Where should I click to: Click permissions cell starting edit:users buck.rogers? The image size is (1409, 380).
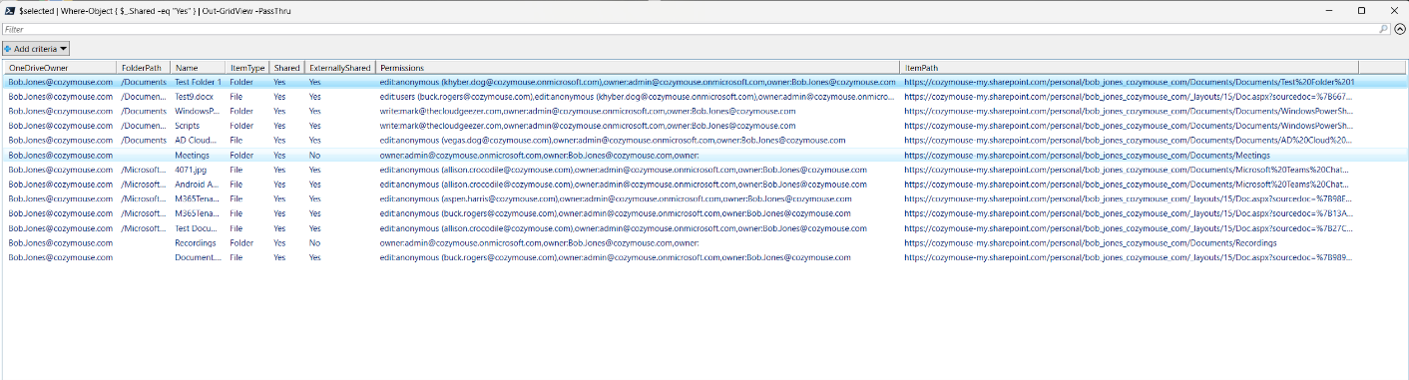pos(638,97)
